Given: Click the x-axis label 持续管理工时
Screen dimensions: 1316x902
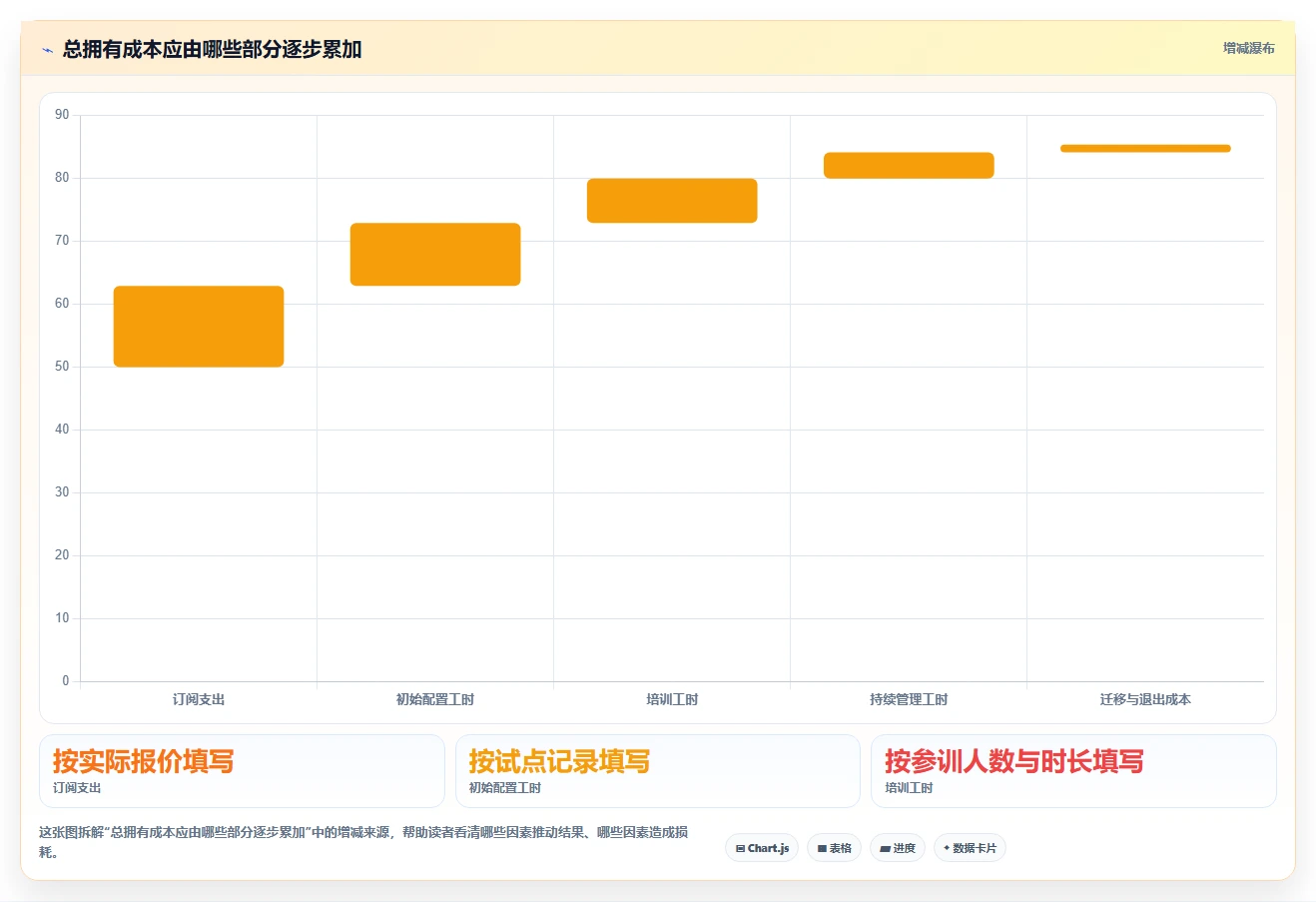Looking at the screenshot, I should 909,699.
